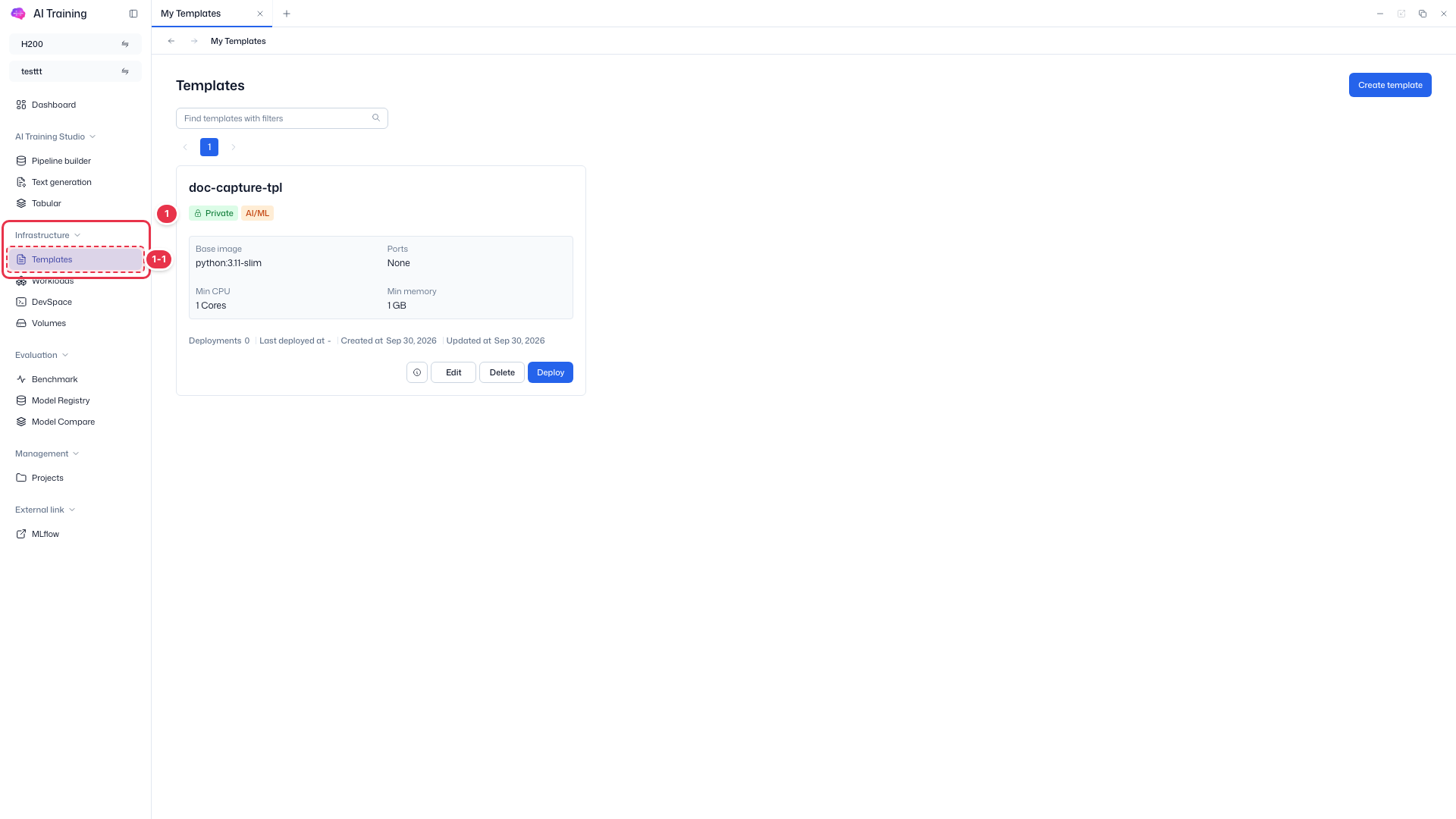This screenshot has width=1456, height=819.
Task: Click the AI/ML tag
Action: 257,213
